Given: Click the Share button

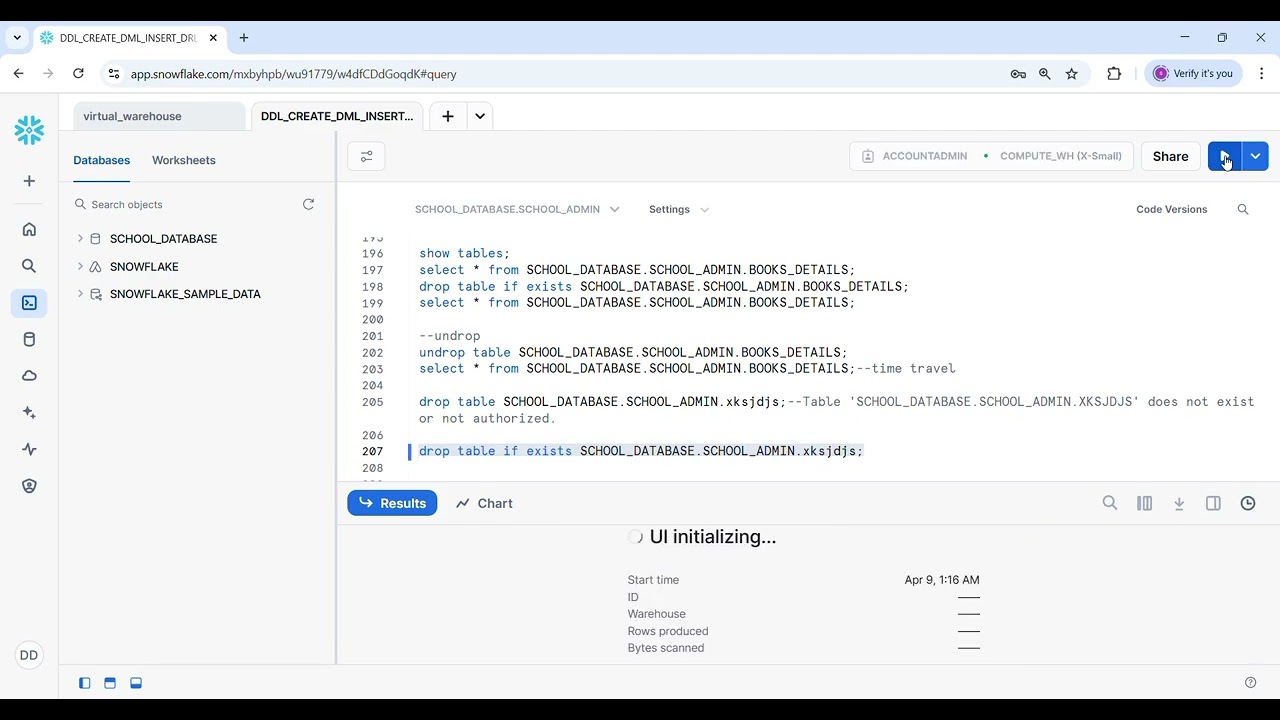Looking at the screenshot, I should [x=1170, y=156].
